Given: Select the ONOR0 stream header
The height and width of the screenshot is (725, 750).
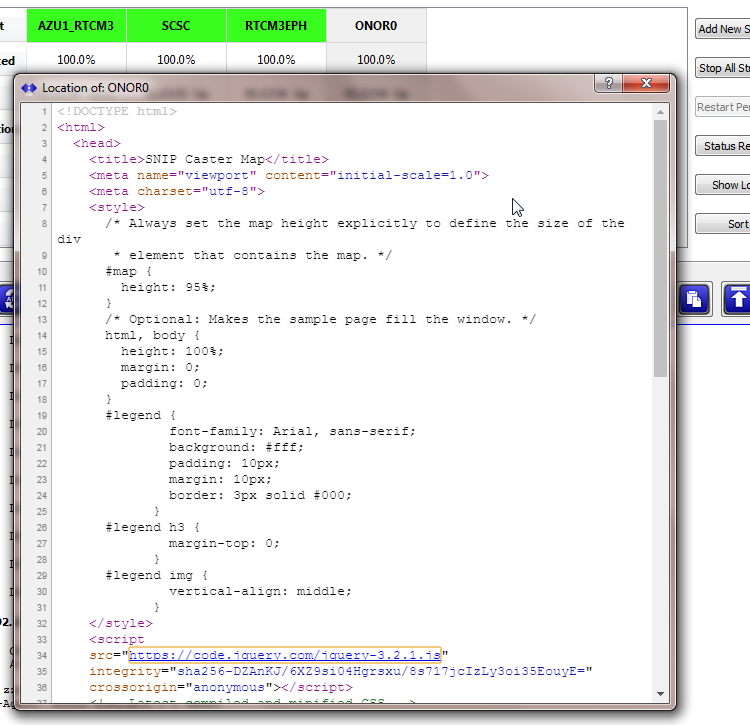Looking at the screenshot, I should (x=376, y=26).
